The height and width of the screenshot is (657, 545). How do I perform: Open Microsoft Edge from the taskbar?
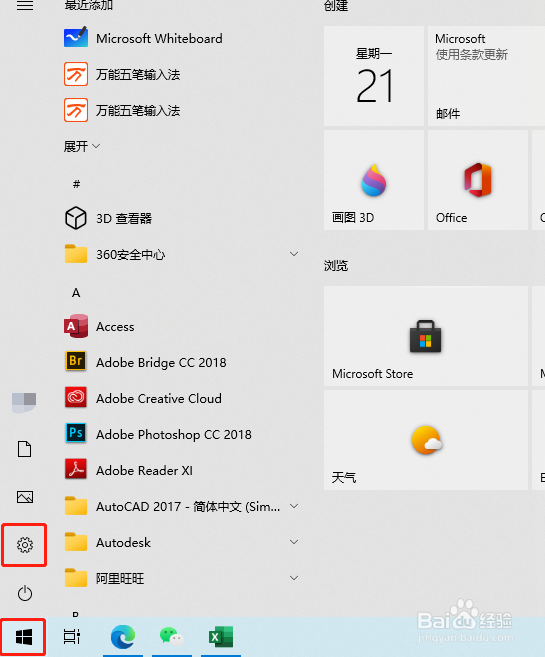point(123,637)
